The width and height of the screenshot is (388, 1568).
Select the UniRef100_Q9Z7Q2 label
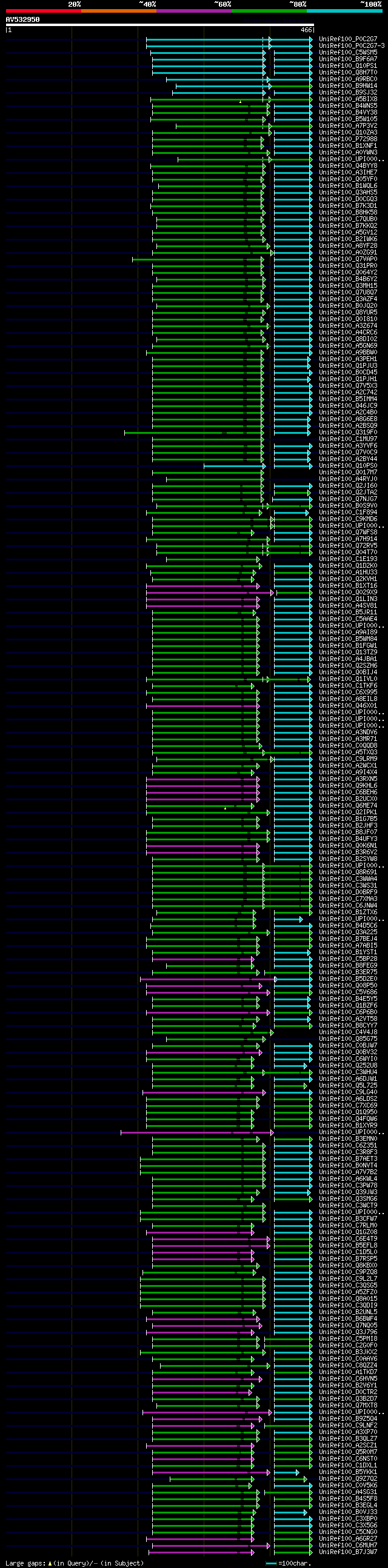tap(348, 1479)
